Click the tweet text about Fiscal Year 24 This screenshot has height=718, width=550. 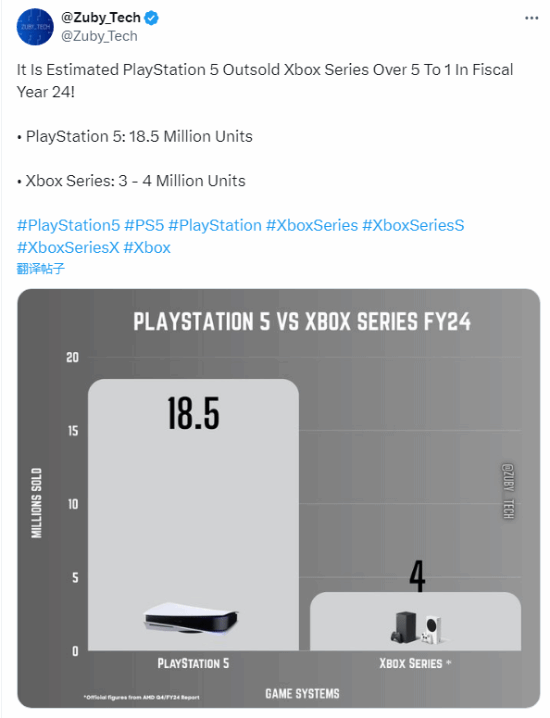(265, 81)
